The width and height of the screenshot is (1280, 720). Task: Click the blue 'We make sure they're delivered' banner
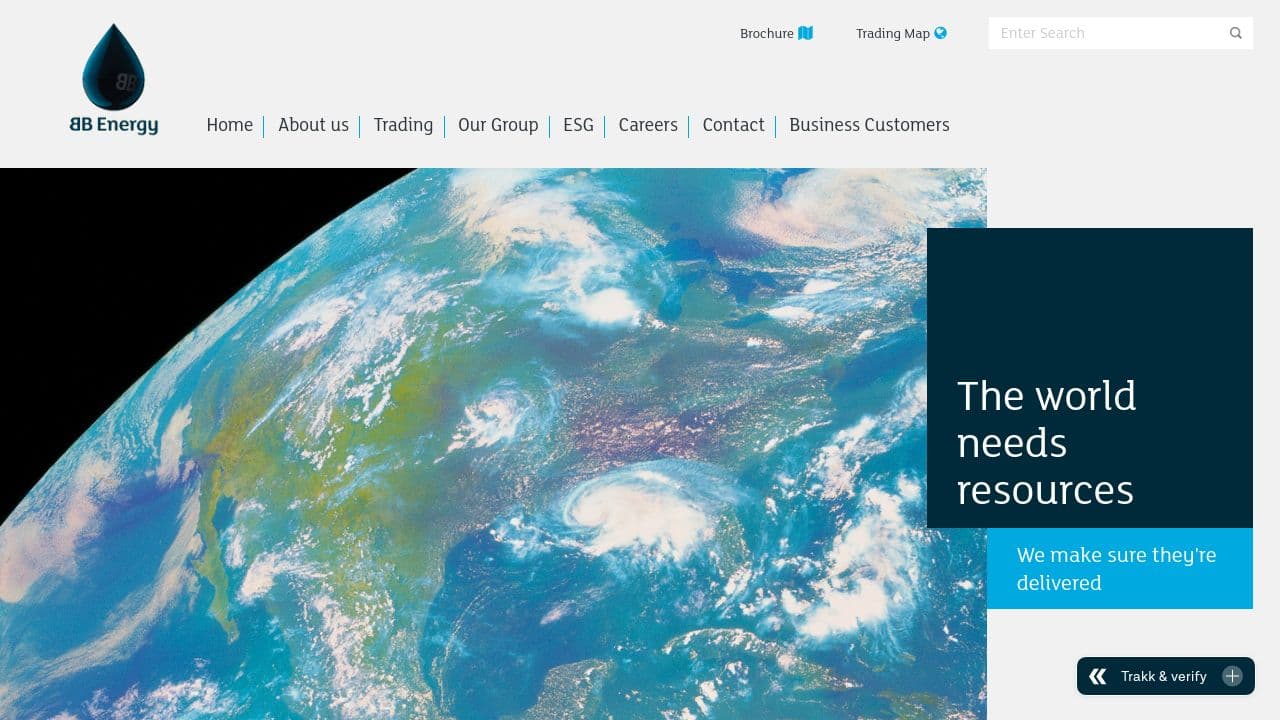point(1119,568)
